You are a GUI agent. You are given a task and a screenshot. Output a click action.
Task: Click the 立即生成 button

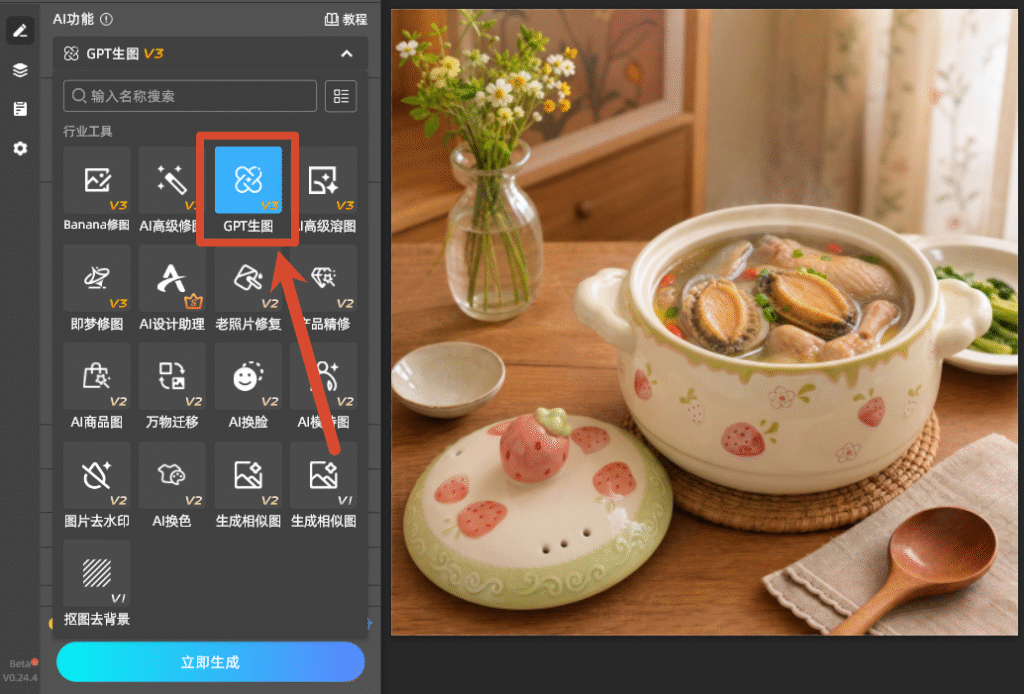coord(210,661)
